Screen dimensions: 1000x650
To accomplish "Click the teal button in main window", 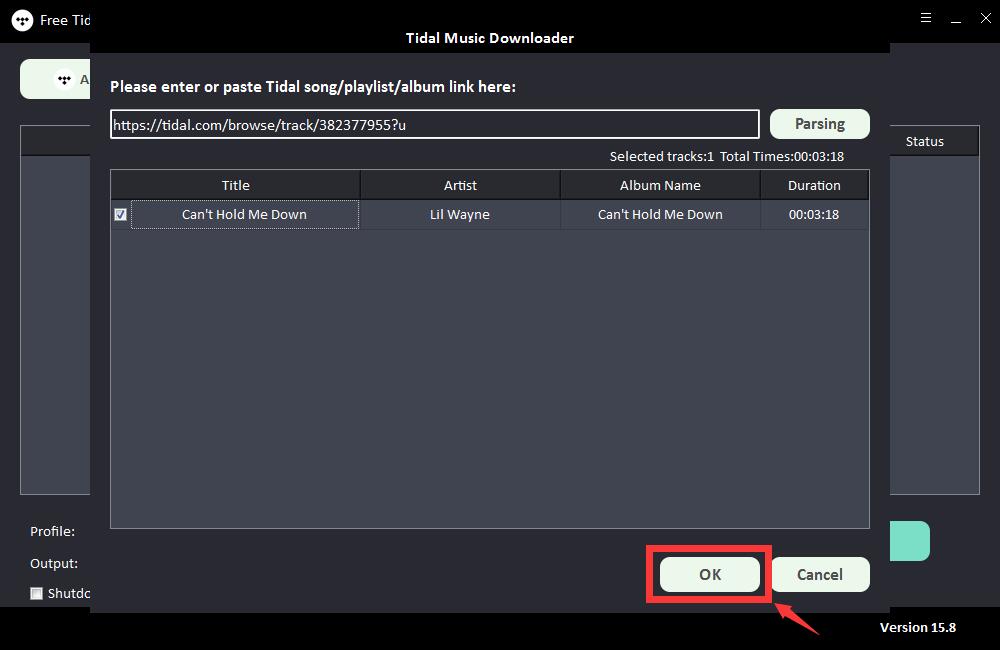I will pyautogui.click(x=910, y=541).
